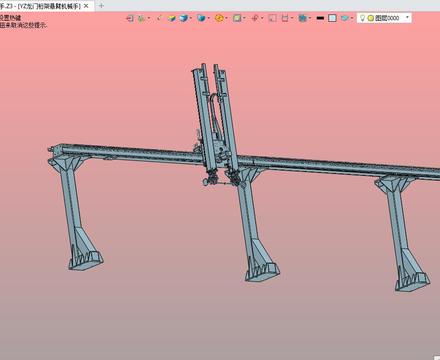Click the red crosshair axis icon
The image size is (440, 360).
point(255,18)
